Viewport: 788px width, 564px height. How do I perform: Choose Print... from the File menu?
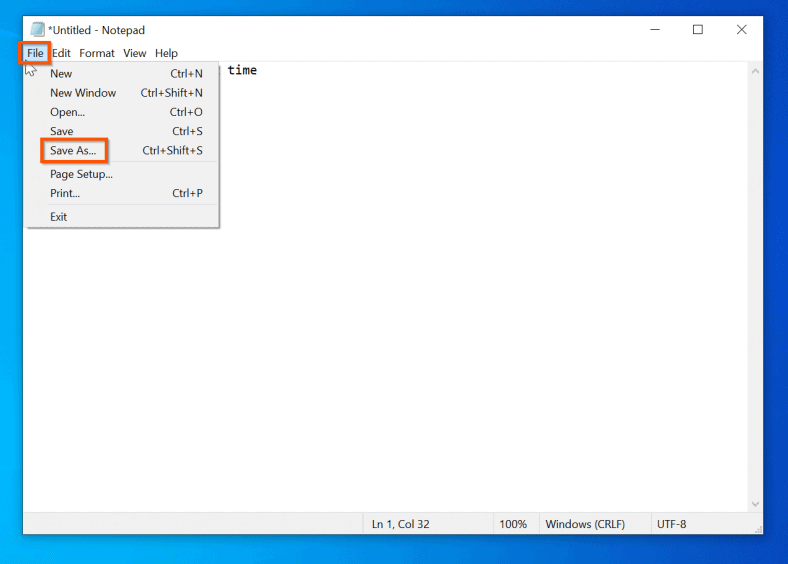coord(65,193)
